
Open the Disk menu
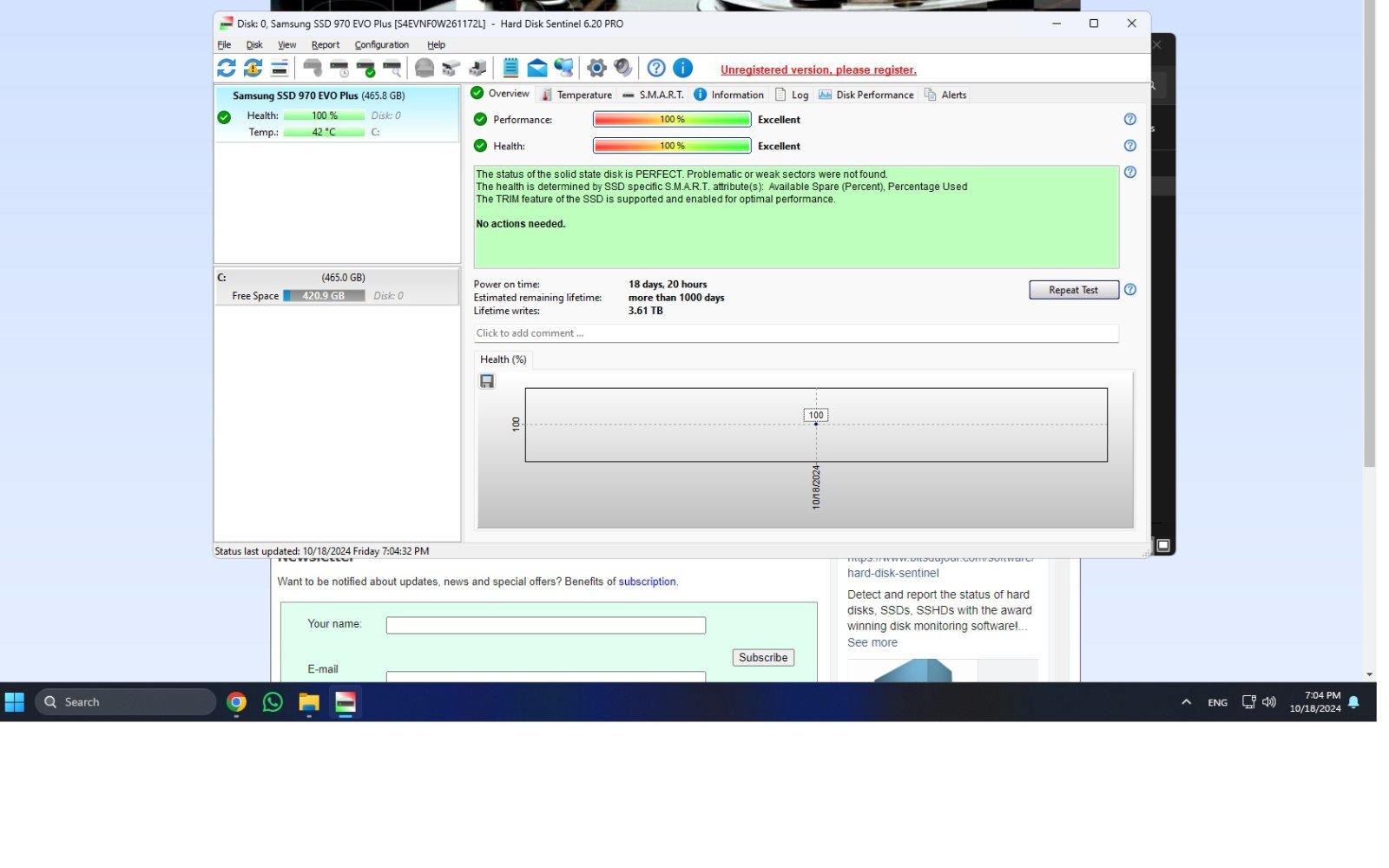(254, 45)
